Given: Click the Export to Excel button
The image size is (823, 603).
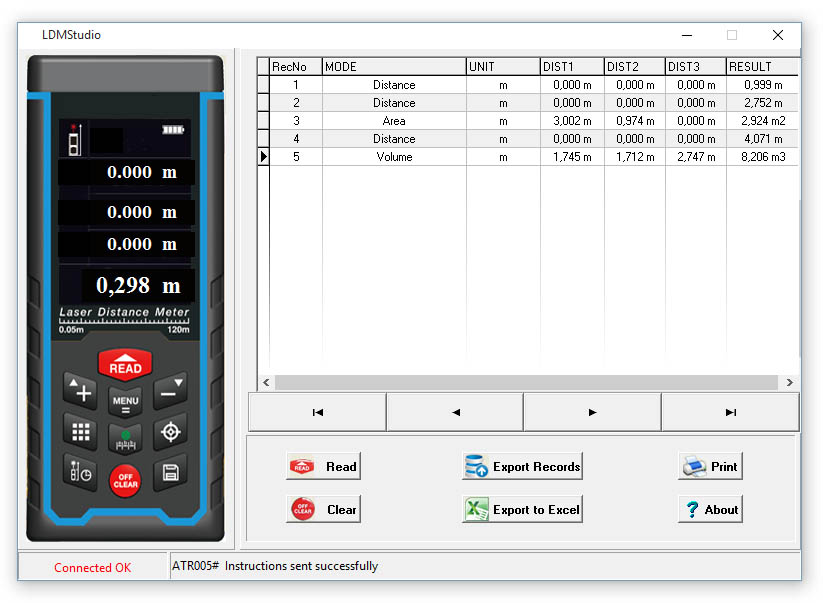Looking at the screenshot, I should tap(522, 510).
